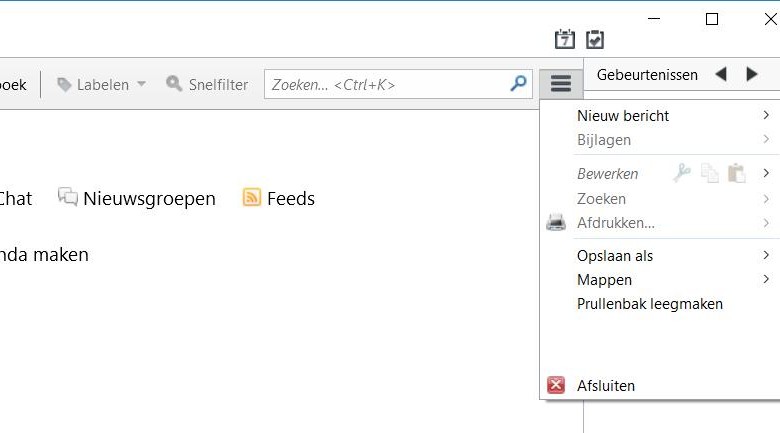Viewport: 780px width, 433px height.
Task: Expand the Mappen submenu arrow
Action: pyautogui.click(x=766, y=279)
